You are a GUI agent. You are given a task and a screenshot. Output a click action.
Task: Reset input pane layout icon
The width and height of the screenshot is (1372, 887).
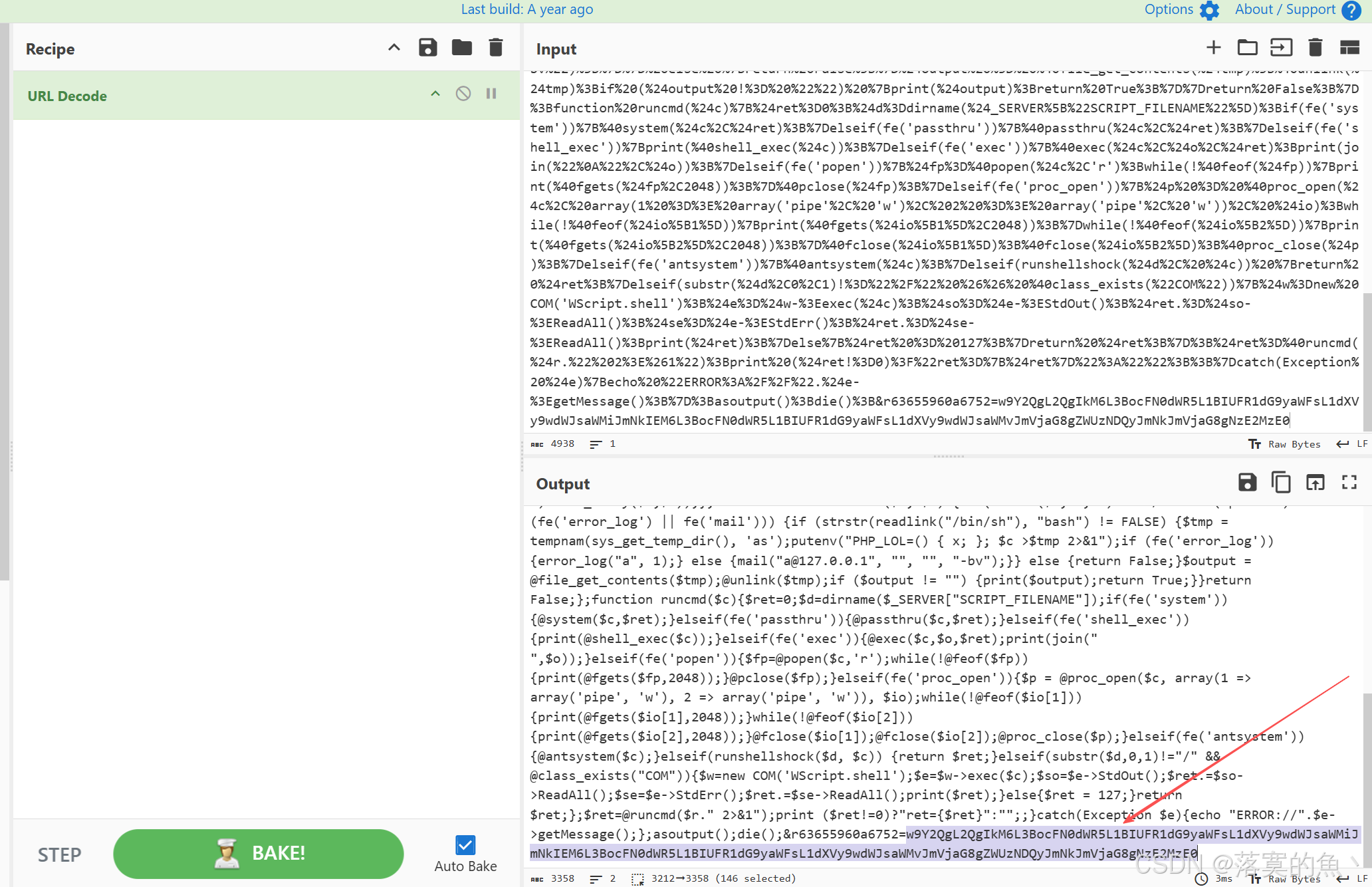[1349, 48]
